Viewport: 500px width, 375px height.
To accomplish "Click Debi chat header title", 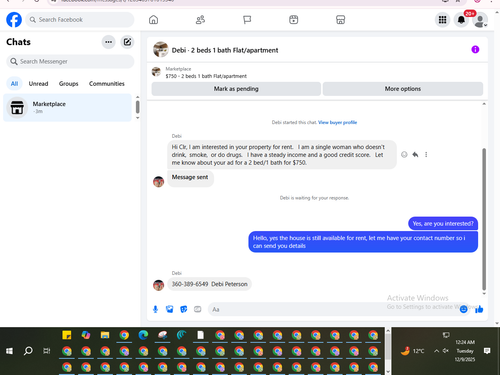I will click(225, 50).
